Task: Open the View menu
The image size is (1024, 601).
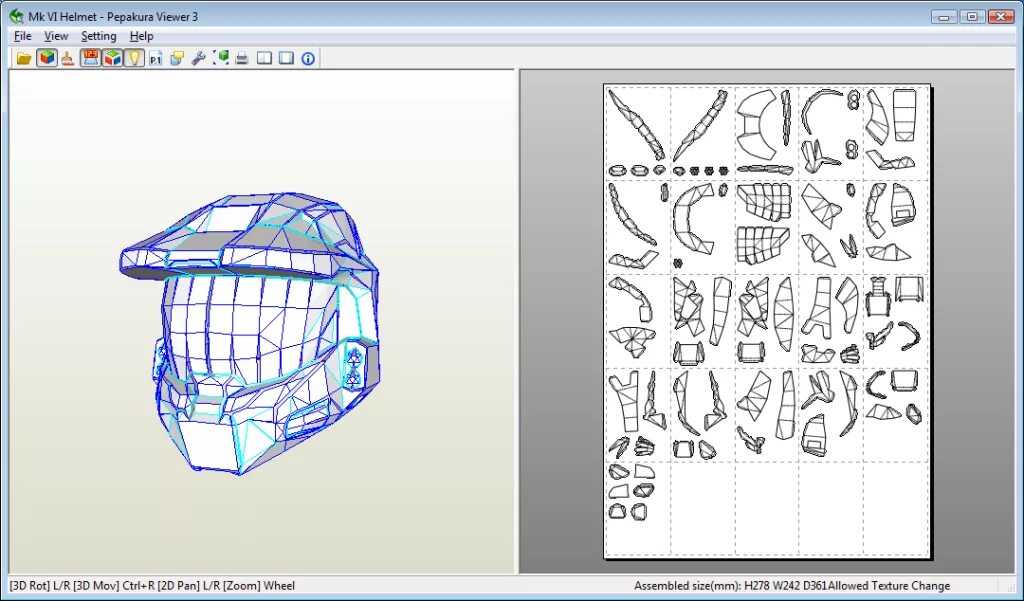Action: pyautogui.click(x=56, y=35)
